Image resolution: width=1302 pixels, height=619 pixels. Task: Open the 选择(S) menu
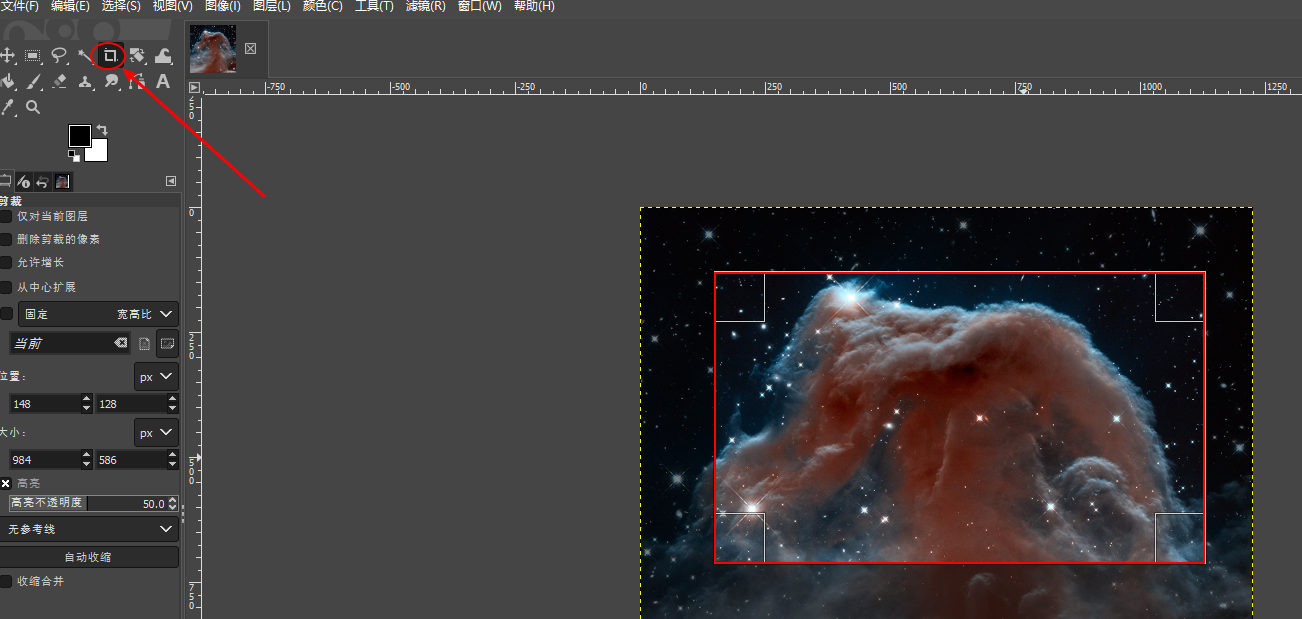pos(121,6)
